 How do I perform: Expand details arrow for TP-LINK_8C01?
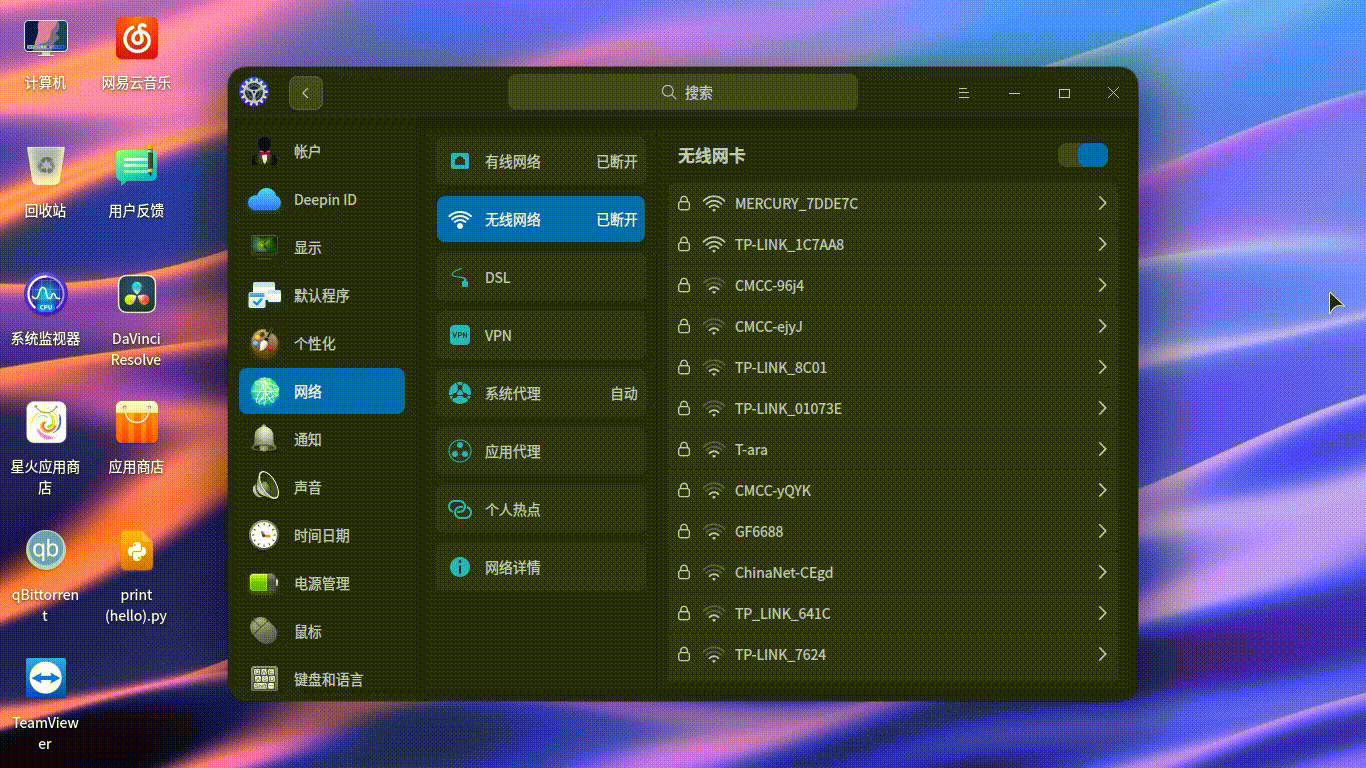[1102, 368]
